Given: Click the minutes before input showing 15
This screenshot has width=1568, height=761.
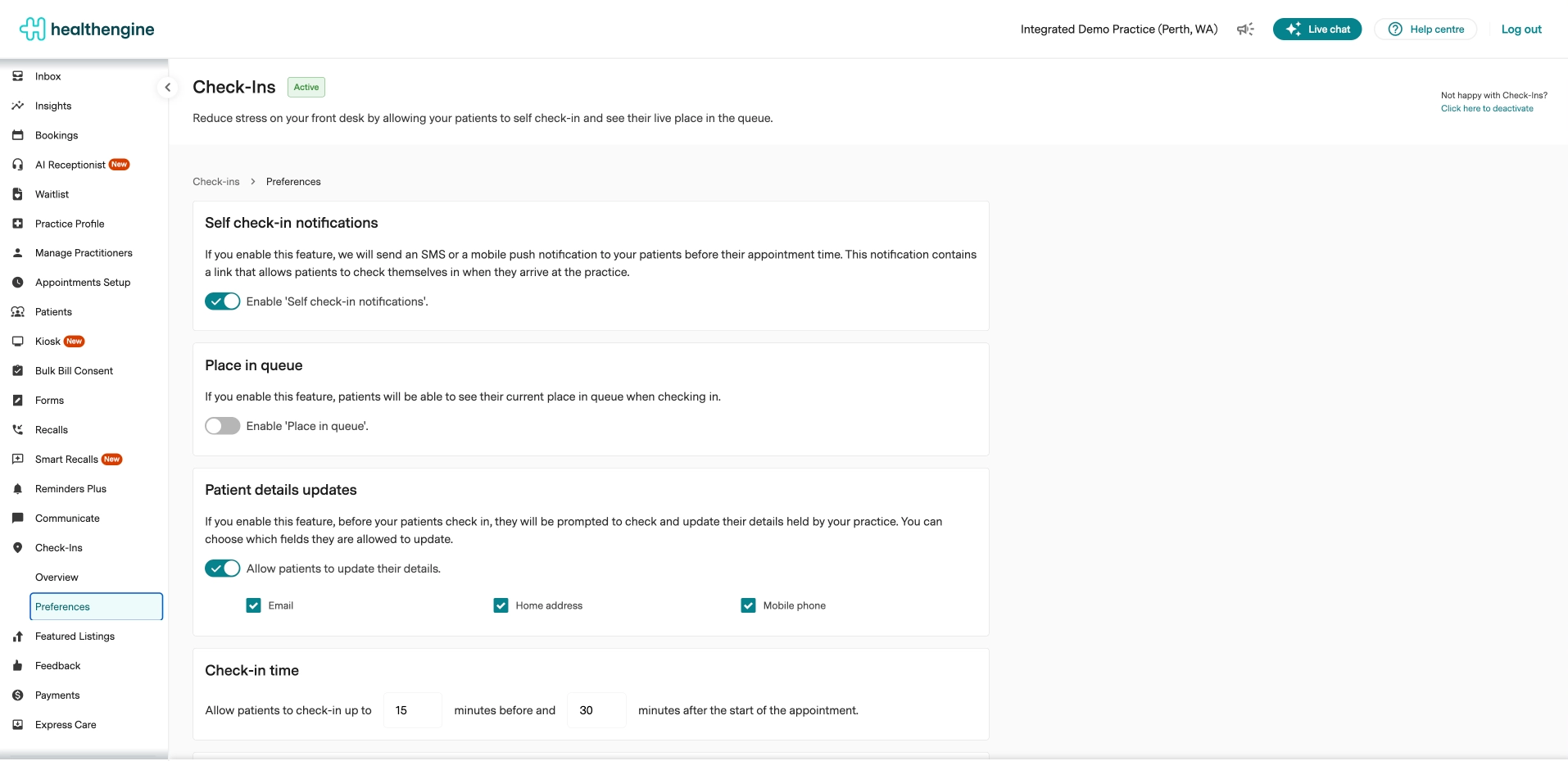Looking at the screenshot, I should pyautogui.click(x=413, y=710).
